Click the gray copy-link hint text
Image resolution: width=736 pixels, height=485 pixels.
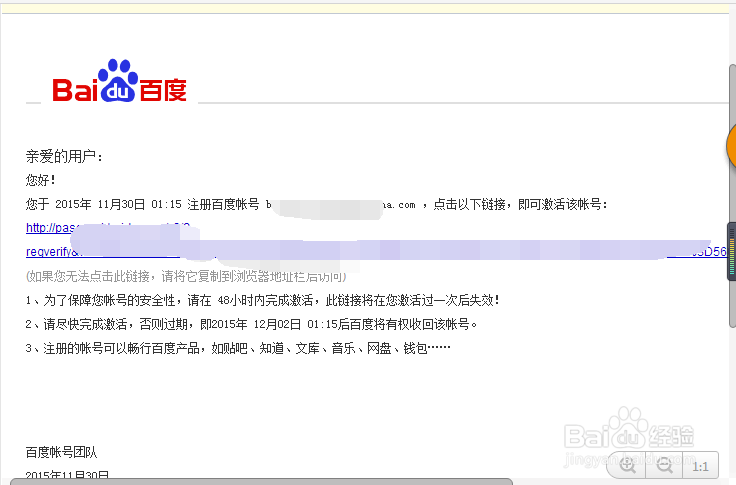186,276
